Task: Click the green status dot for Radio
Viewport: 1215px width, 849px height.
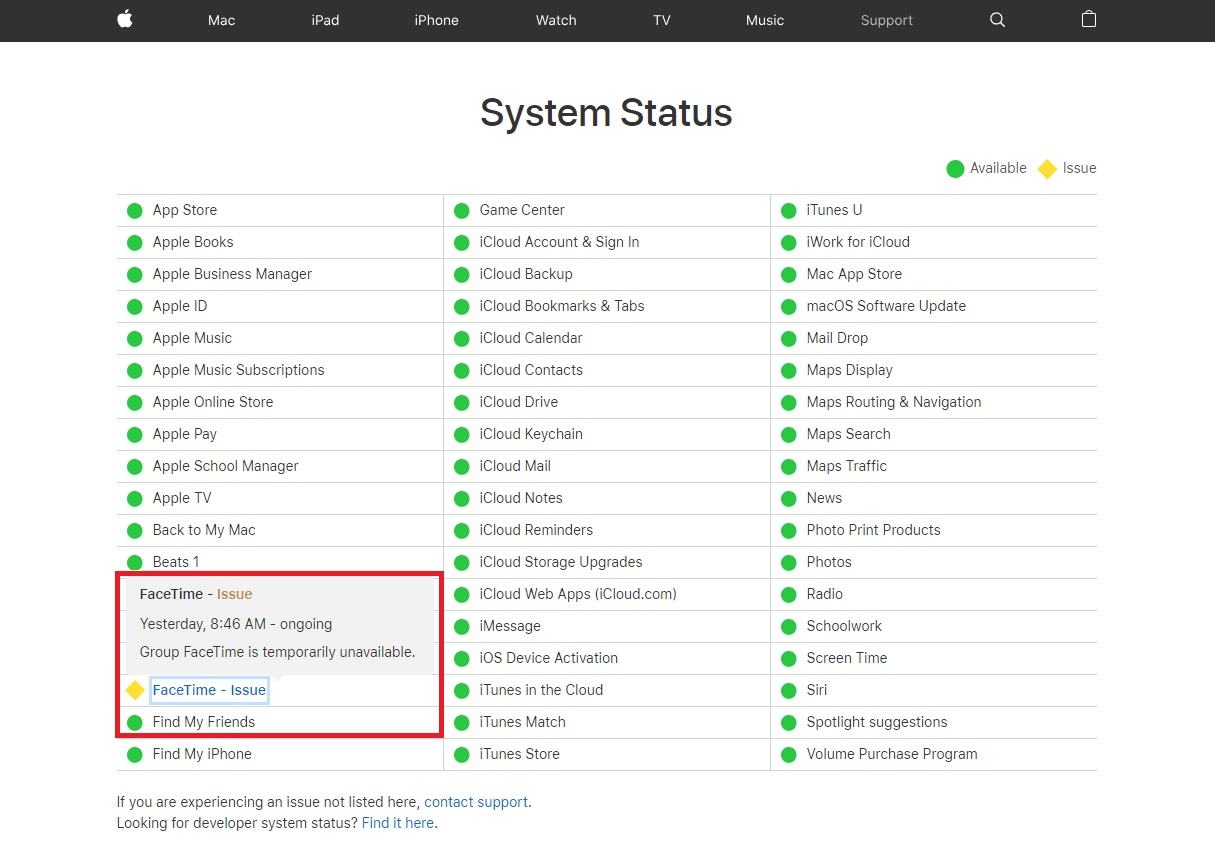Action: click(x=789, y=594)
